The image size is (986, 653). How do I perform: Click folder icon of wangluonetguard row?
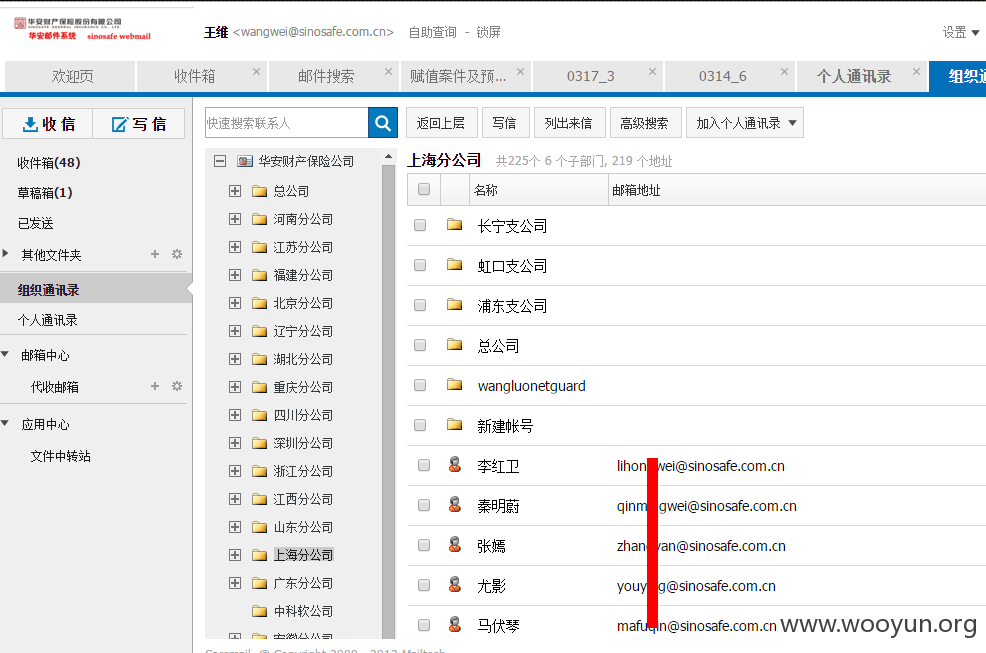pos(455,385)
